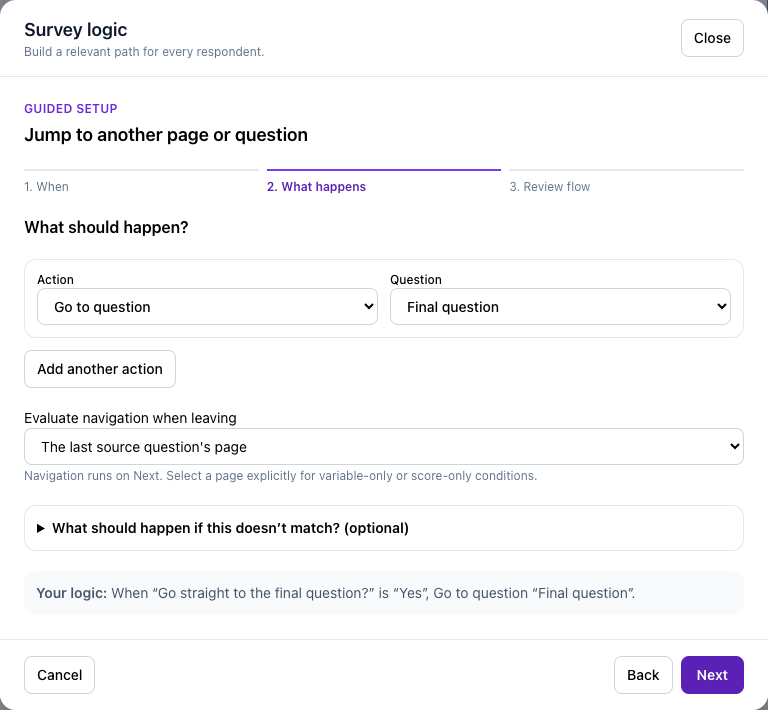Select the 2. What happens step
The image size is (768, 710).
[316, 187]
